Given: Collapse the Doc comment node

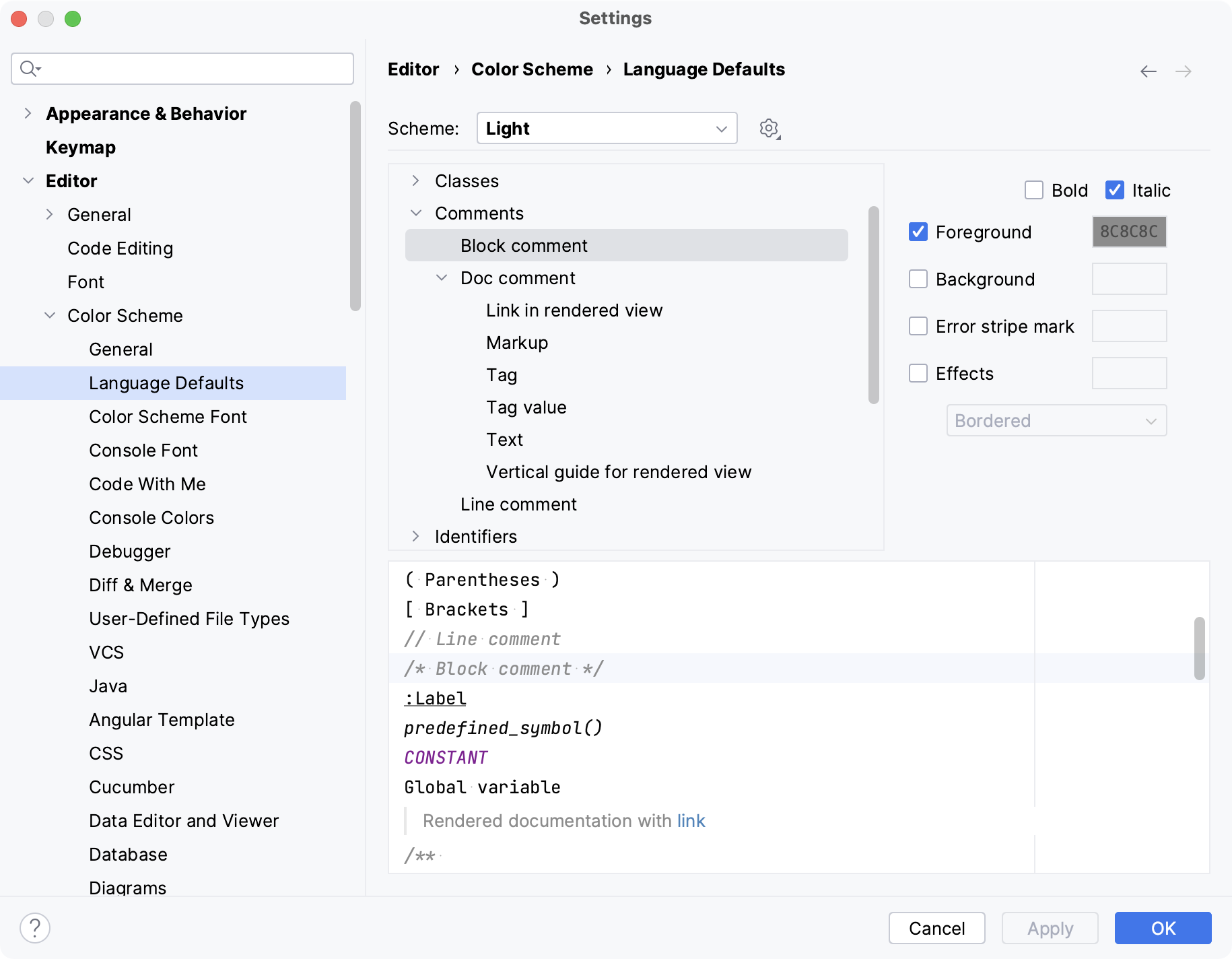Looking at the screenshot, I should (442, 277).
